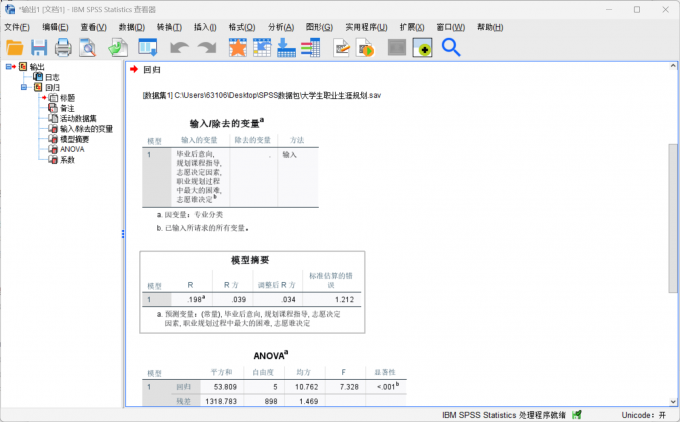Image resolution: width=680 pixels, height=422 pixels.
Task: Open the 编辑(E) menu
Action: 55,27
